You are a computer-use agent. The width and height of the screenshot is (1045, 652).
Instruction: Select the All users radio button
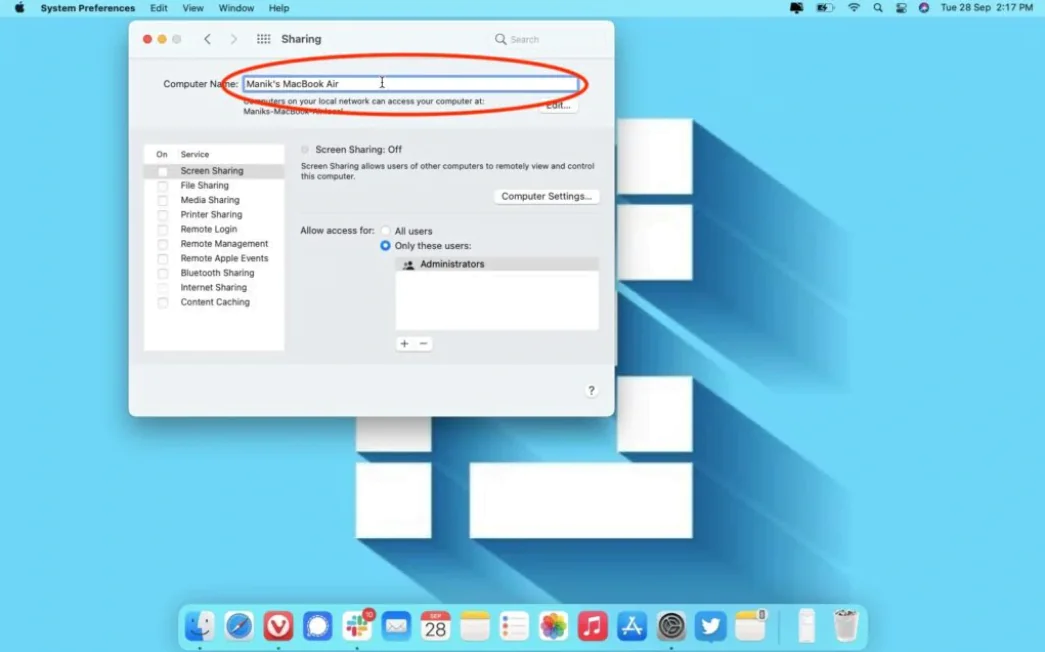click(385, 230)
